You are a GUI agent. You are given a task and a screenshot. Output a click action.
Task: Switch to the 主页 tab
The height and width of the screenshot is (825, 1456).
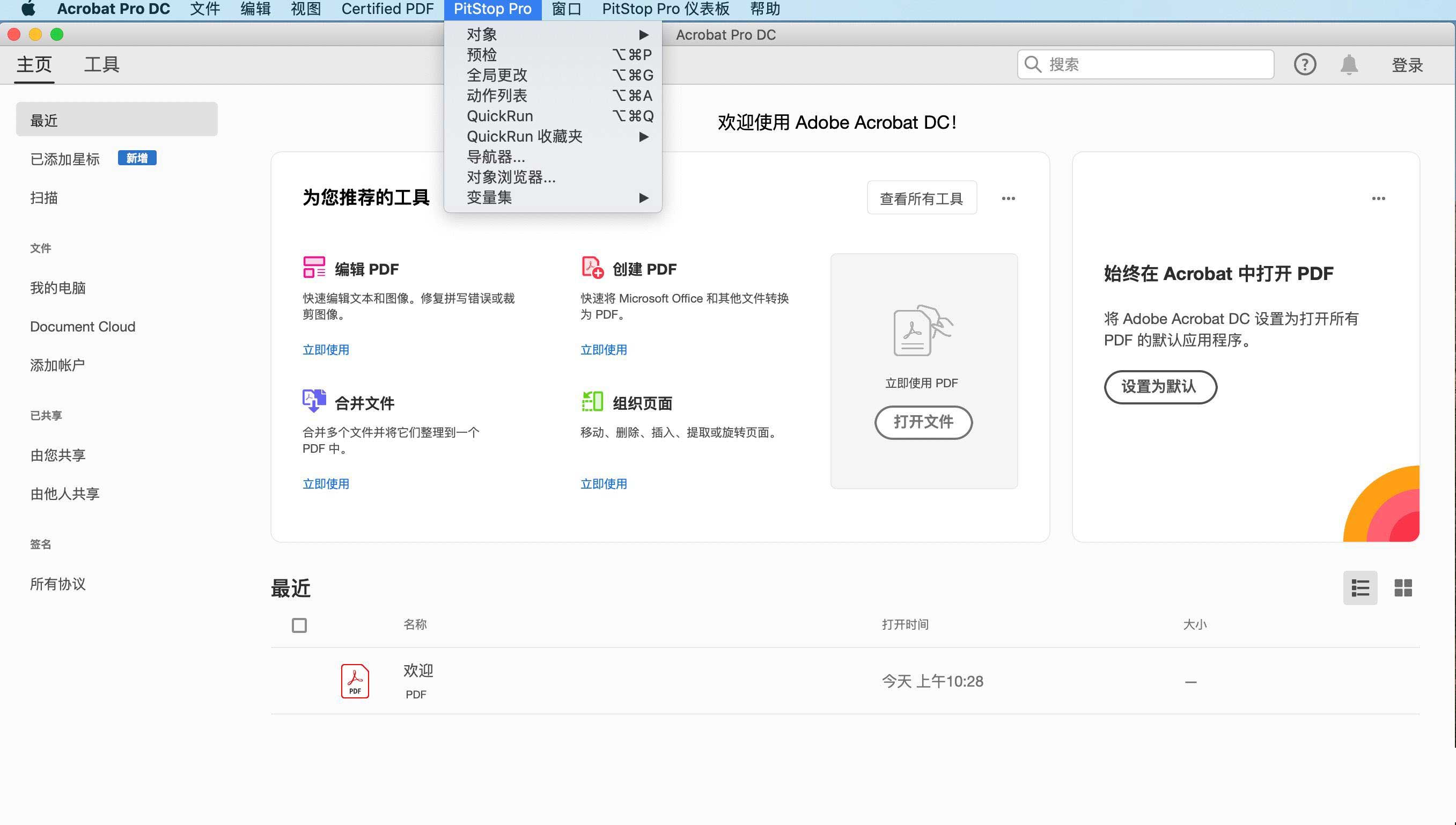click(x=34, y=64)
